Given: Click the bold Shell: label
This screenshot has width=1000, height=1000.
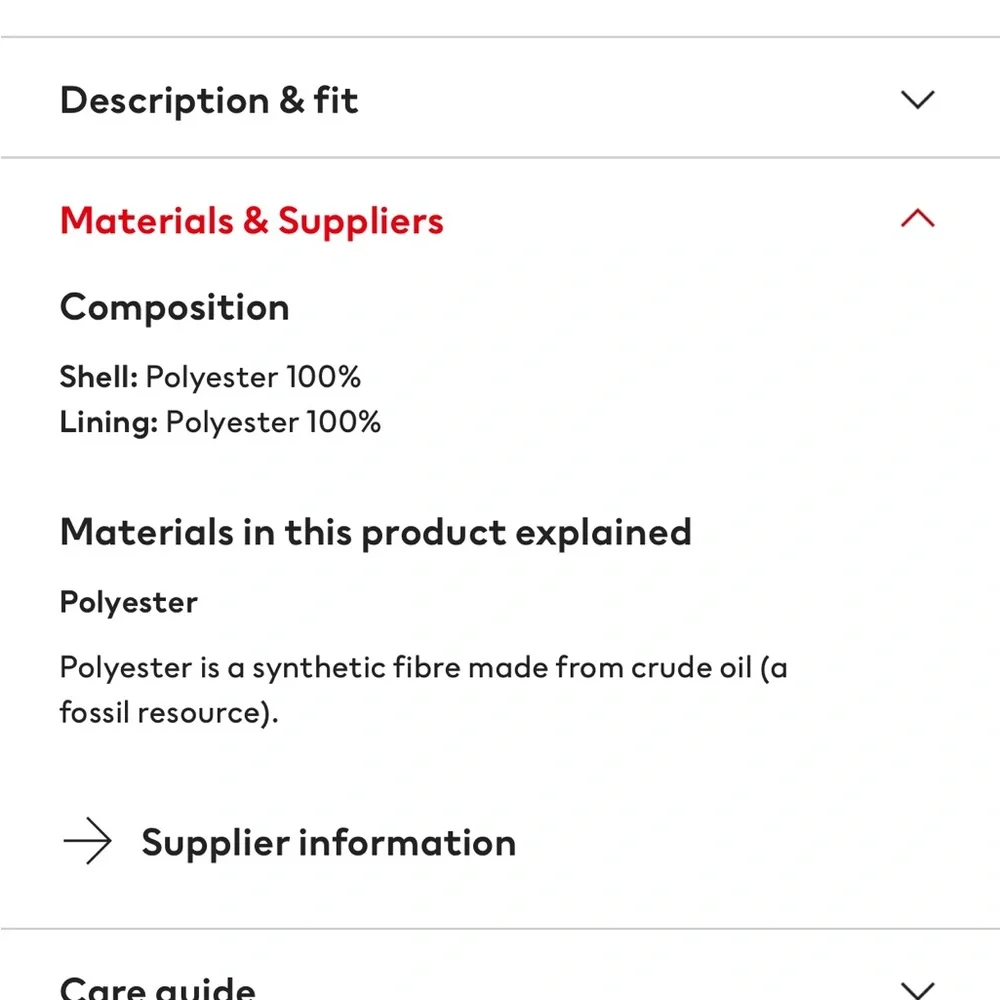Looking at the screenshot, I should click(98, 377).
